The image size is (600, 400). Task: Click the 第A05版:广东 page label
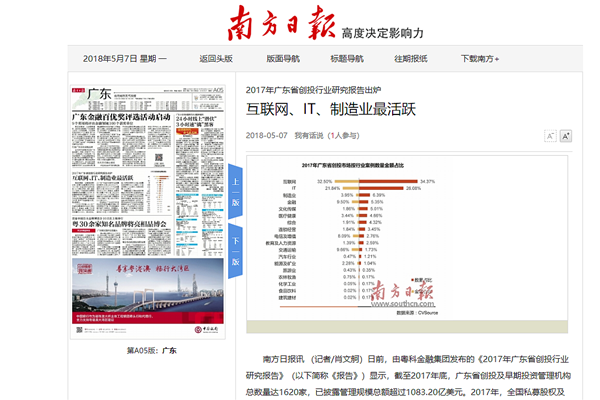(152, 350)
